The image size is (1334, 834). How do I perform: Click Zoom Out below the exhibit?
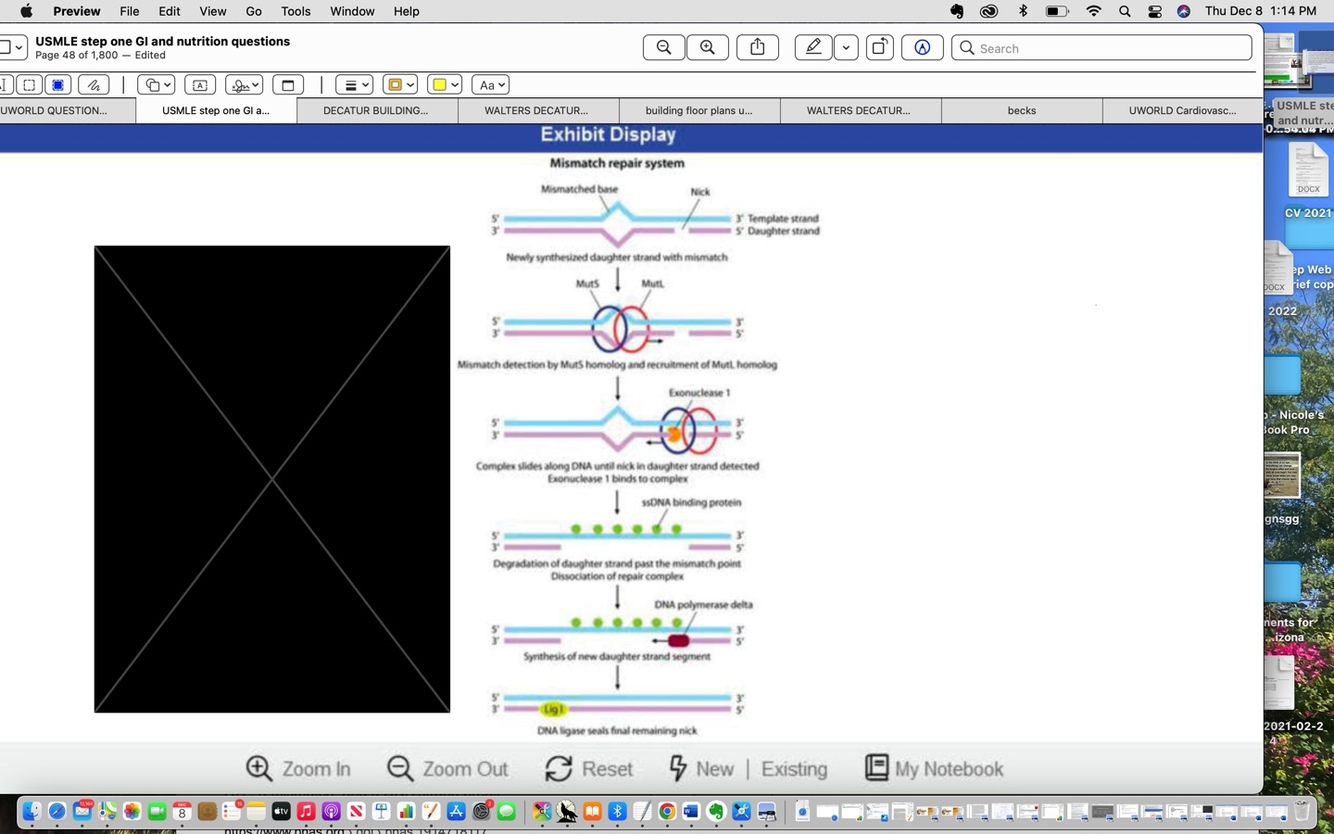click(x=447, y=769)
